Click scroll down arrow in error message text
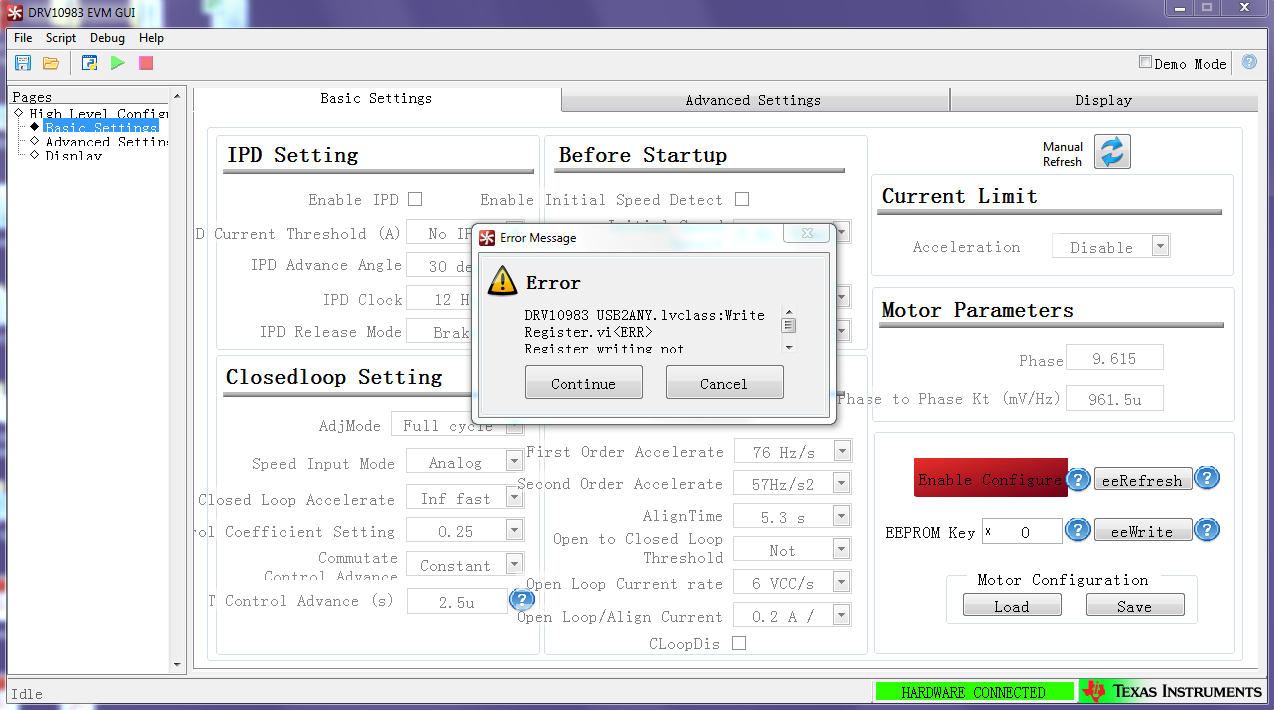This screenshot has width=1274, height=710. click(789, 347)
